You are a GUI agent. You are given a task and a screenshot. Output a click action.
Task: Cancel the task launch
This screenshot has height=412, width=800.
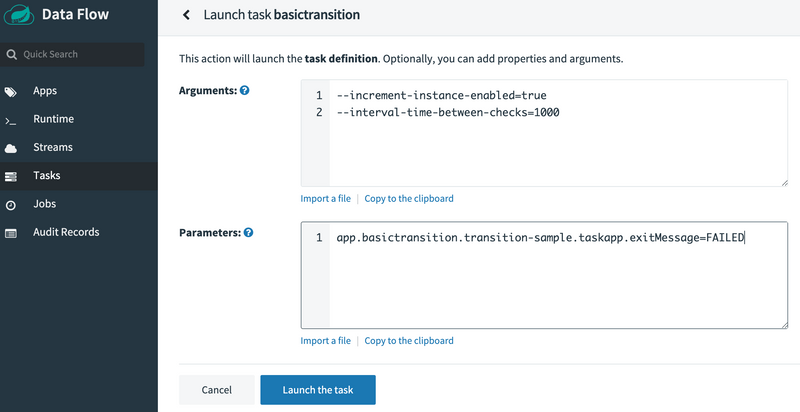tap(216, 390)
